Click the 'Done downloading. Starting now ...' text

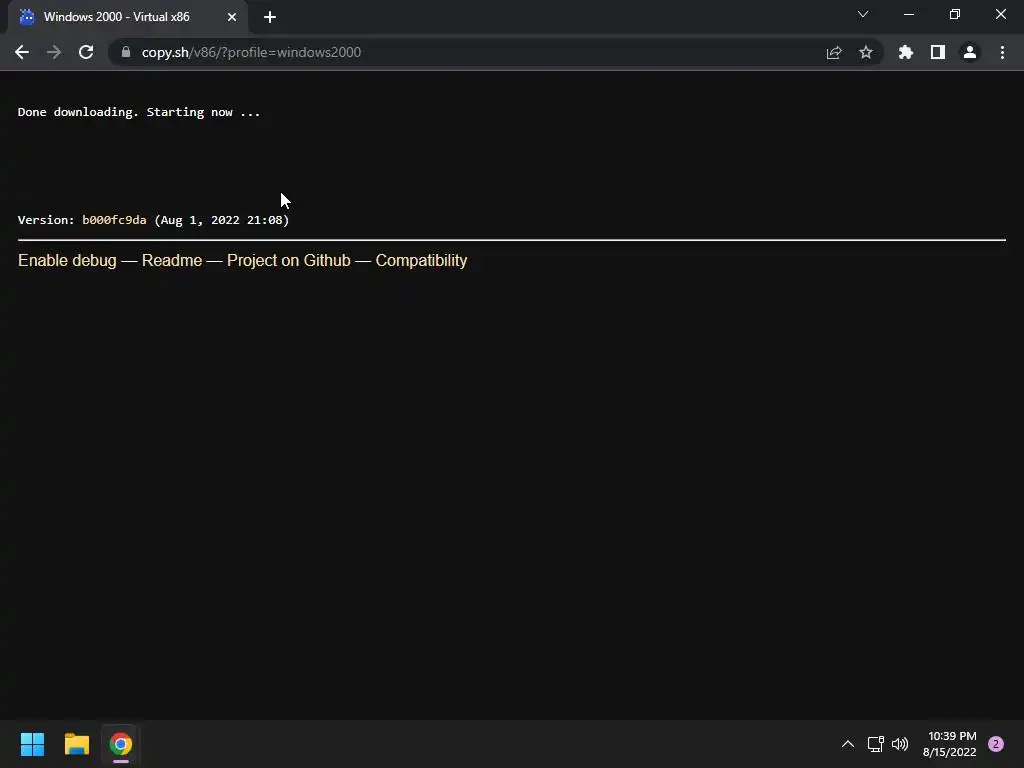click(138, 112)
